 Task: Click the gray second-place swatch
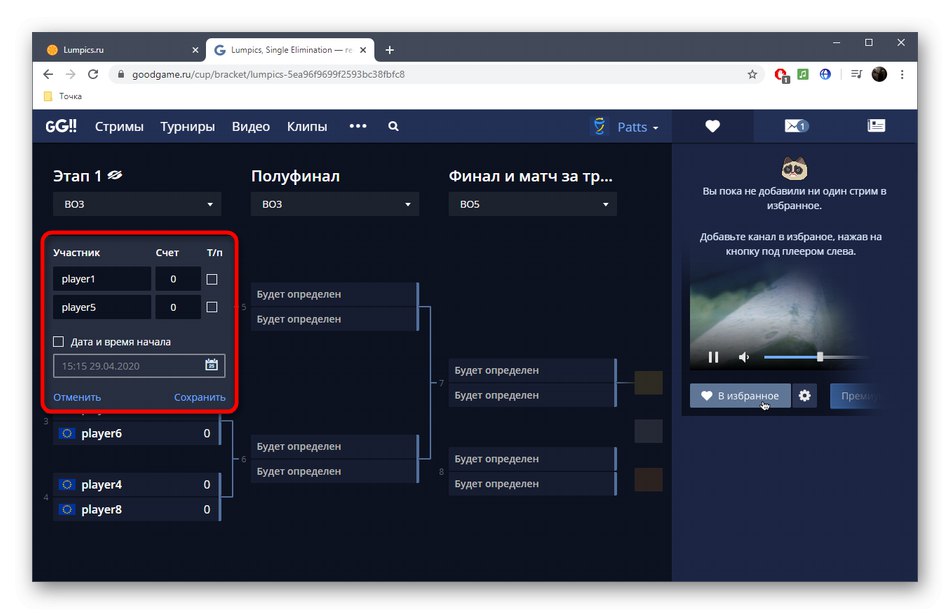[x=648, y=431]
